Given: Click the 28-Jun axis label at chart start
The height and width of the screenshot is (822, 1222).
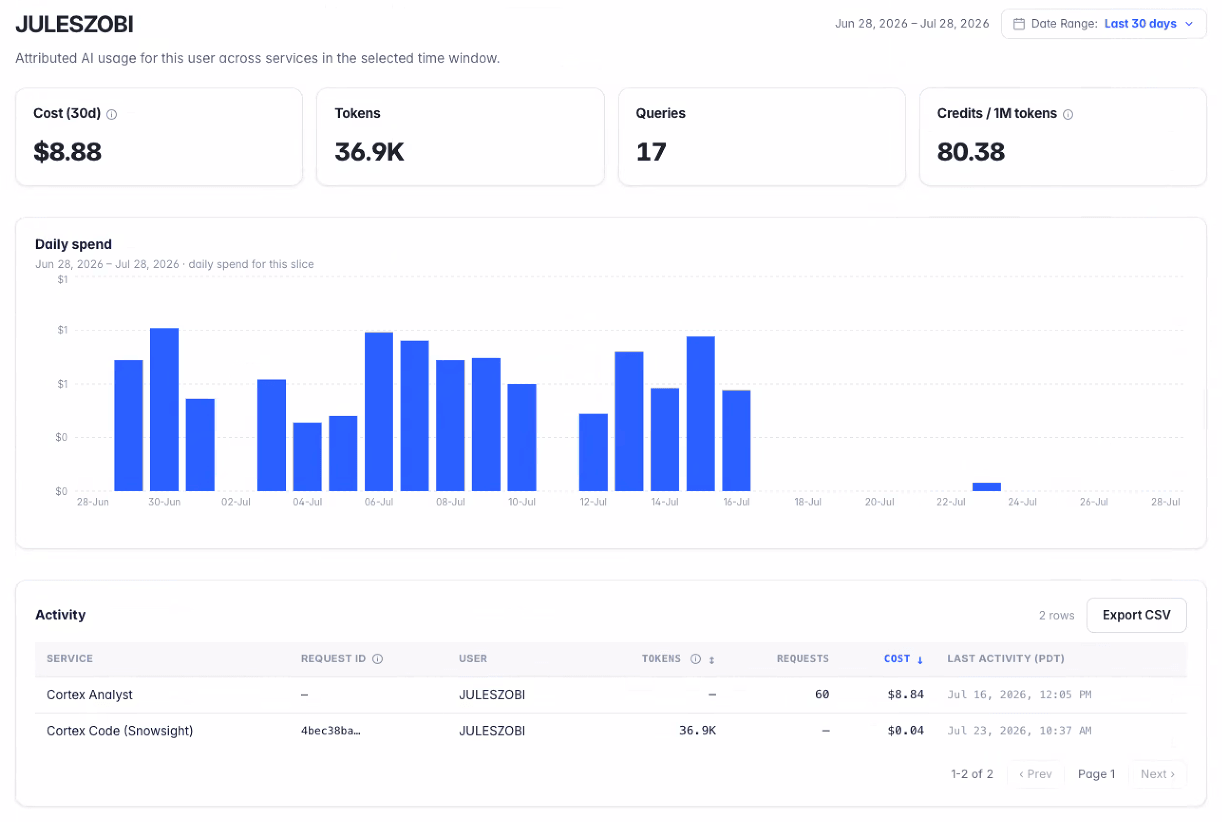Looking at the screenshot, I should 93,502.
